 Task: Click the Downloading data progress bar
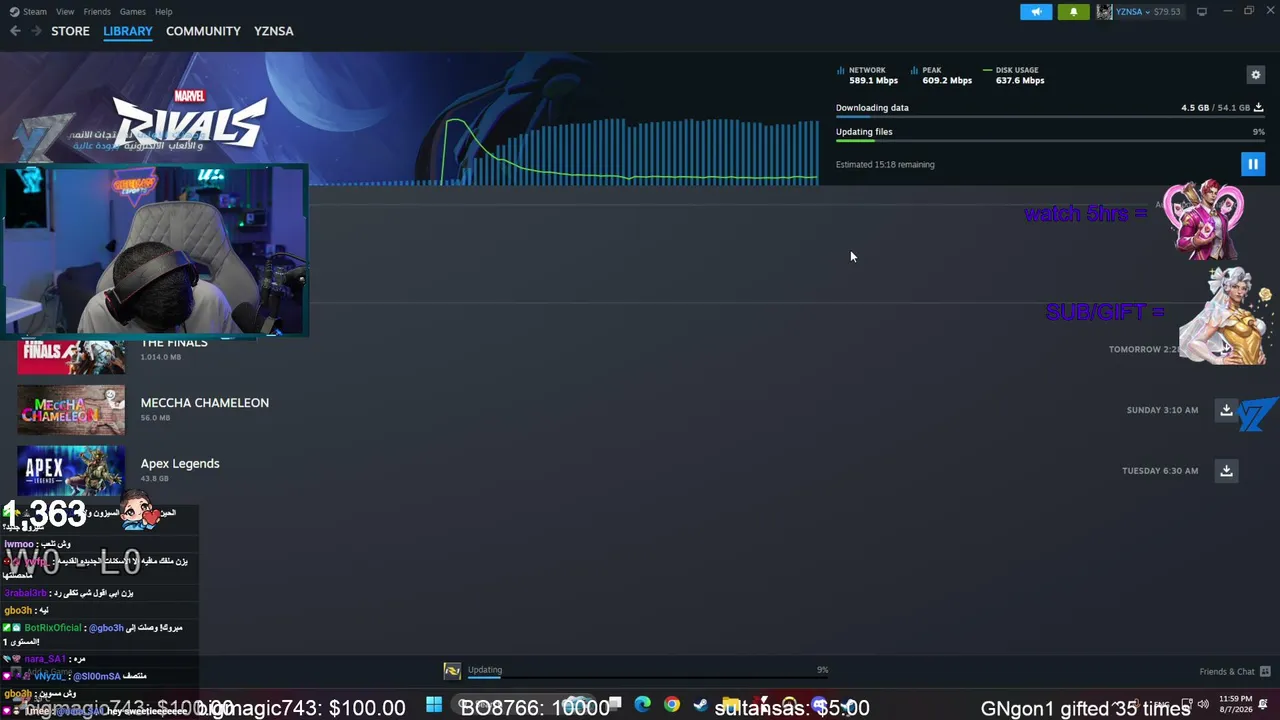click(1050, 117)
